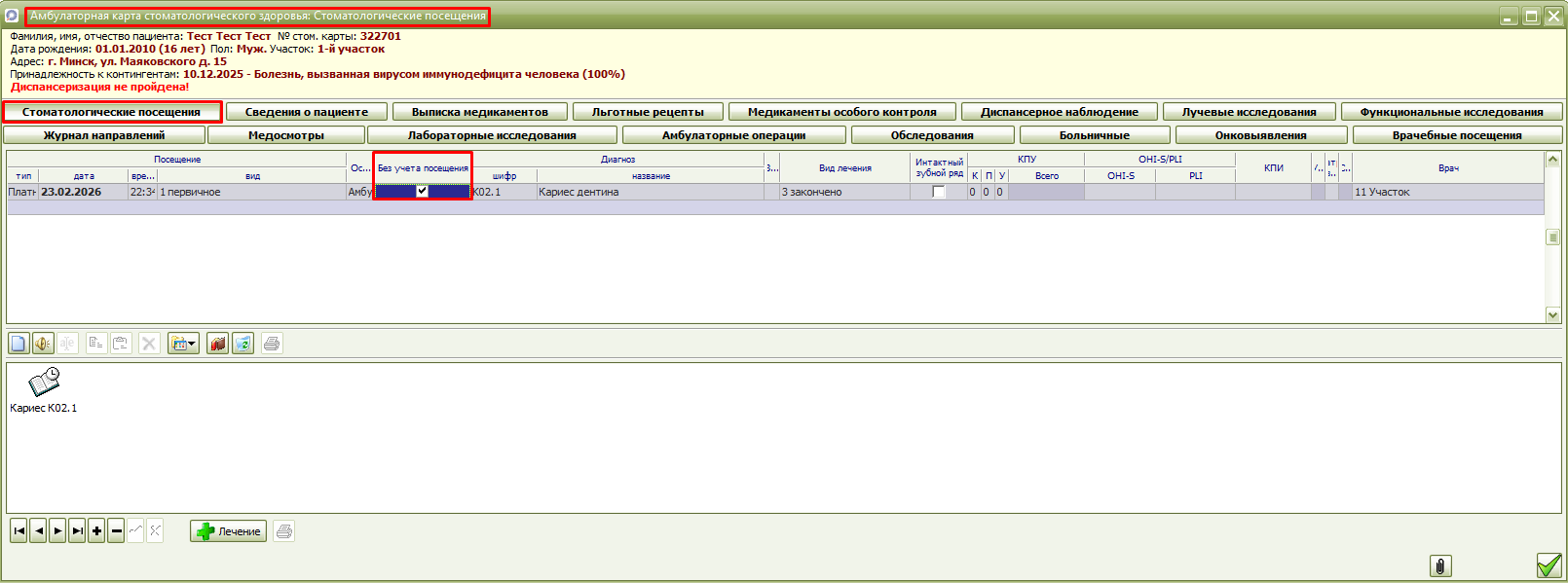Uncheck the 'Без учета посещения' checkbox

(x=422, y=192)
